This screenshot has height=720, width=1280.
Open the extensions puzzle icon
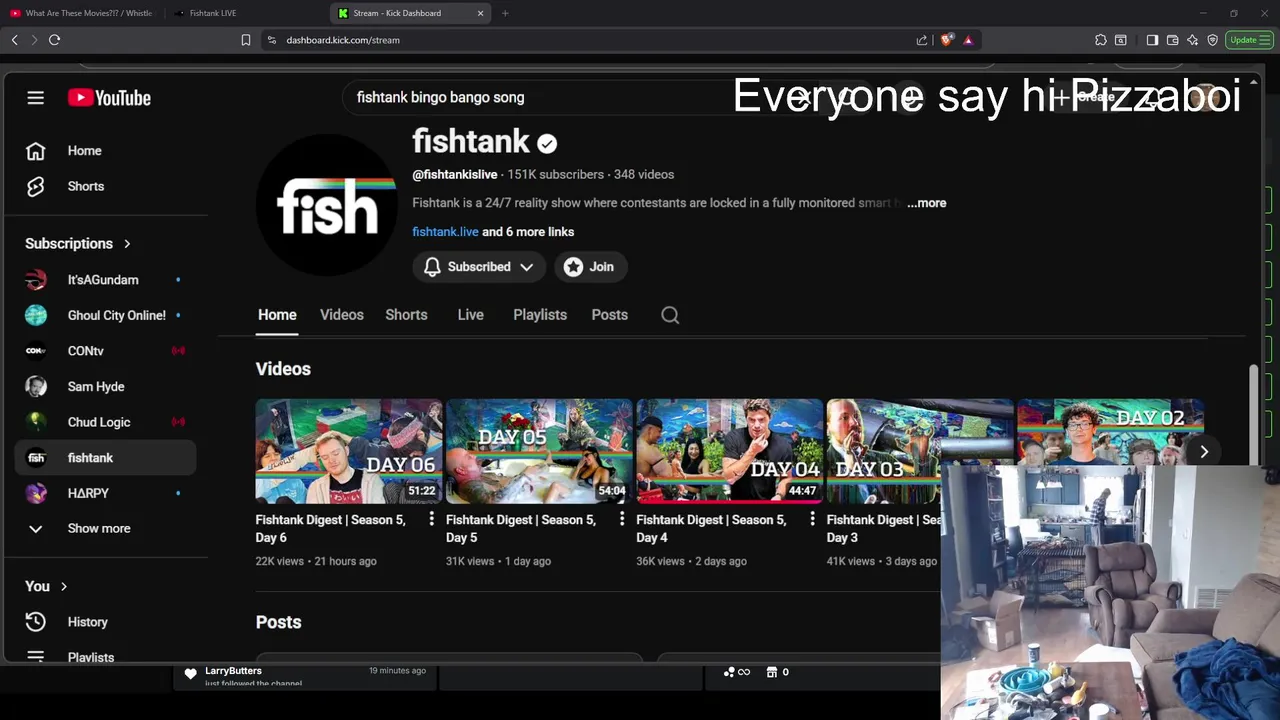pos(1101,40)
